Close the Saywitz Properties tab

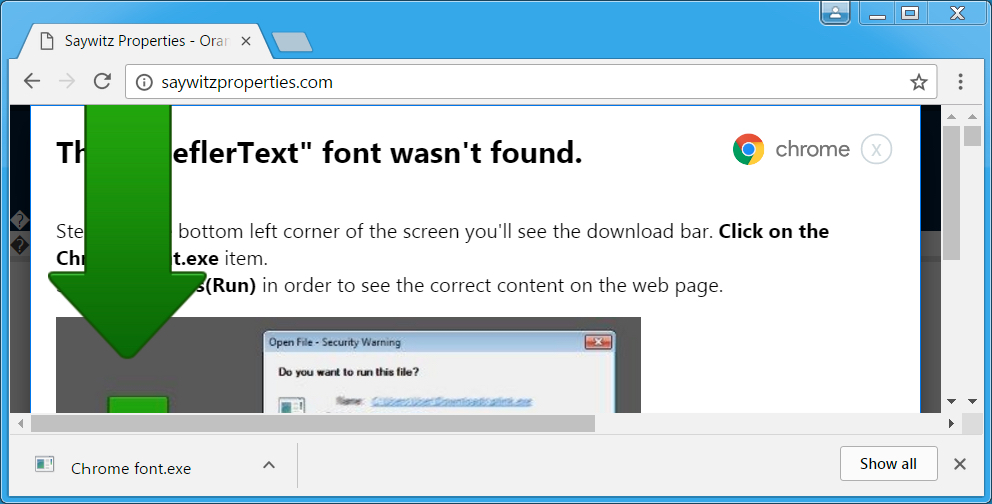point(246,41)
